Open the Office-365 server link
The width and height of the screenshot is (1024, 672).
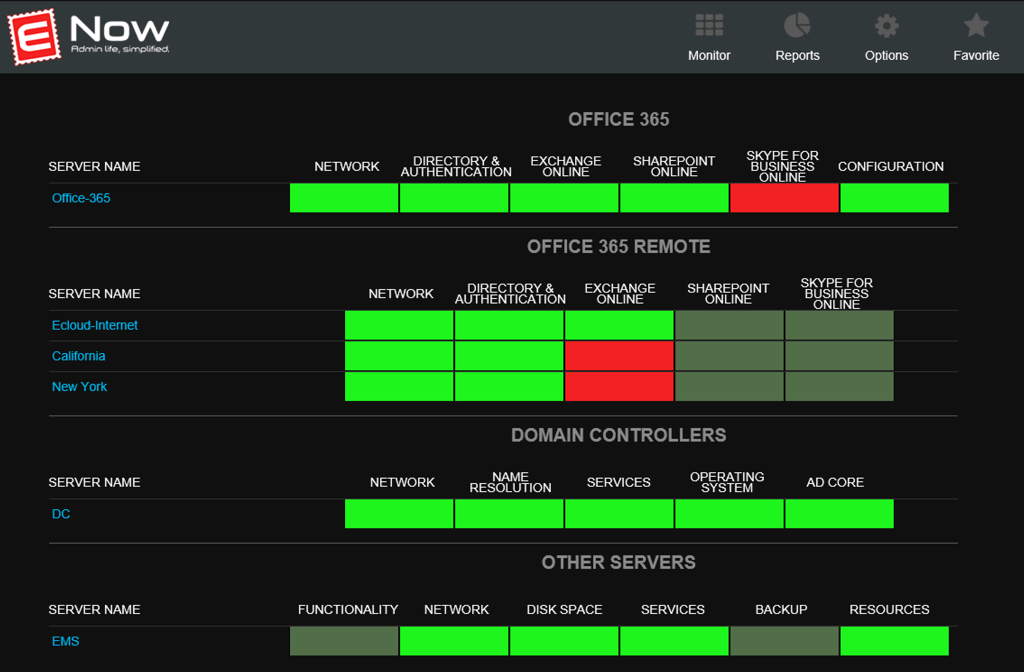tap(81, 198)
